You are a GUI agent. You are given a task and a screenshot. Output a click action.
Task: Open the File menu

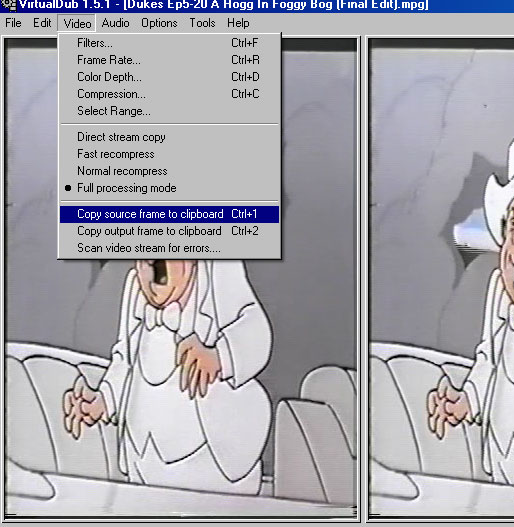tap(13, 23)
